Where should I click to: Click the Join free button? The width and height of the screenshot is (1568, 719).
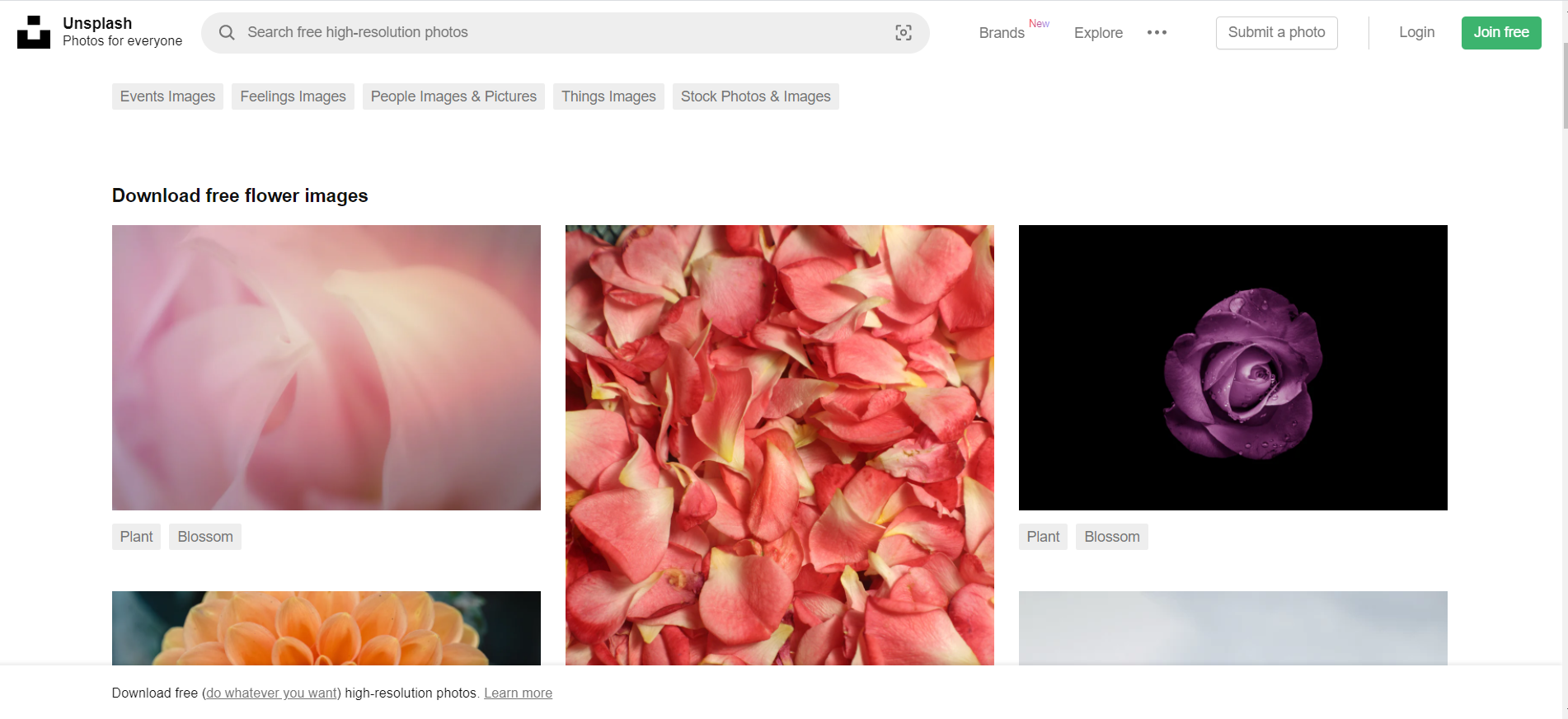pyautogui.click(x=1501, y=32)
